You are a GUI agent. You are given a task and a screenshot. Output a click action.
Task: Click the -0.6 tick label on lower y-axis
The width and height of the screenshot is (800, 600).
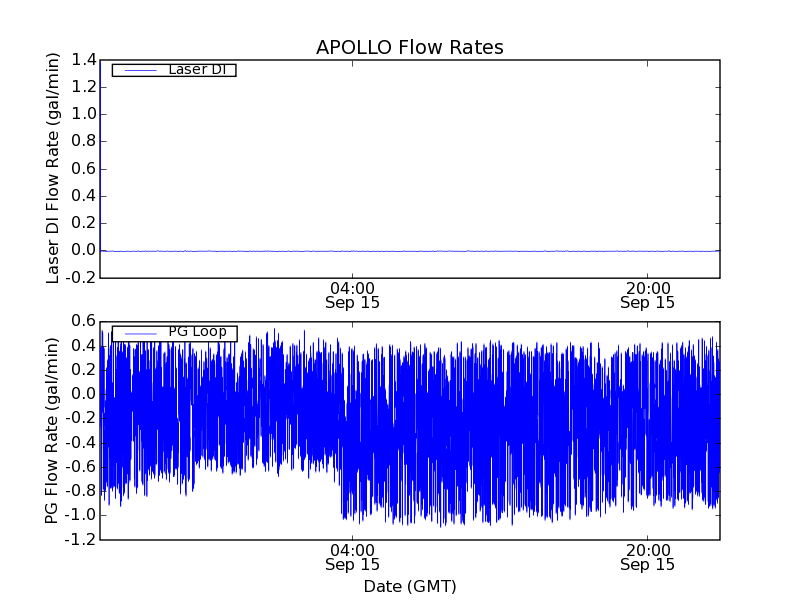click(x=82, y=466)
